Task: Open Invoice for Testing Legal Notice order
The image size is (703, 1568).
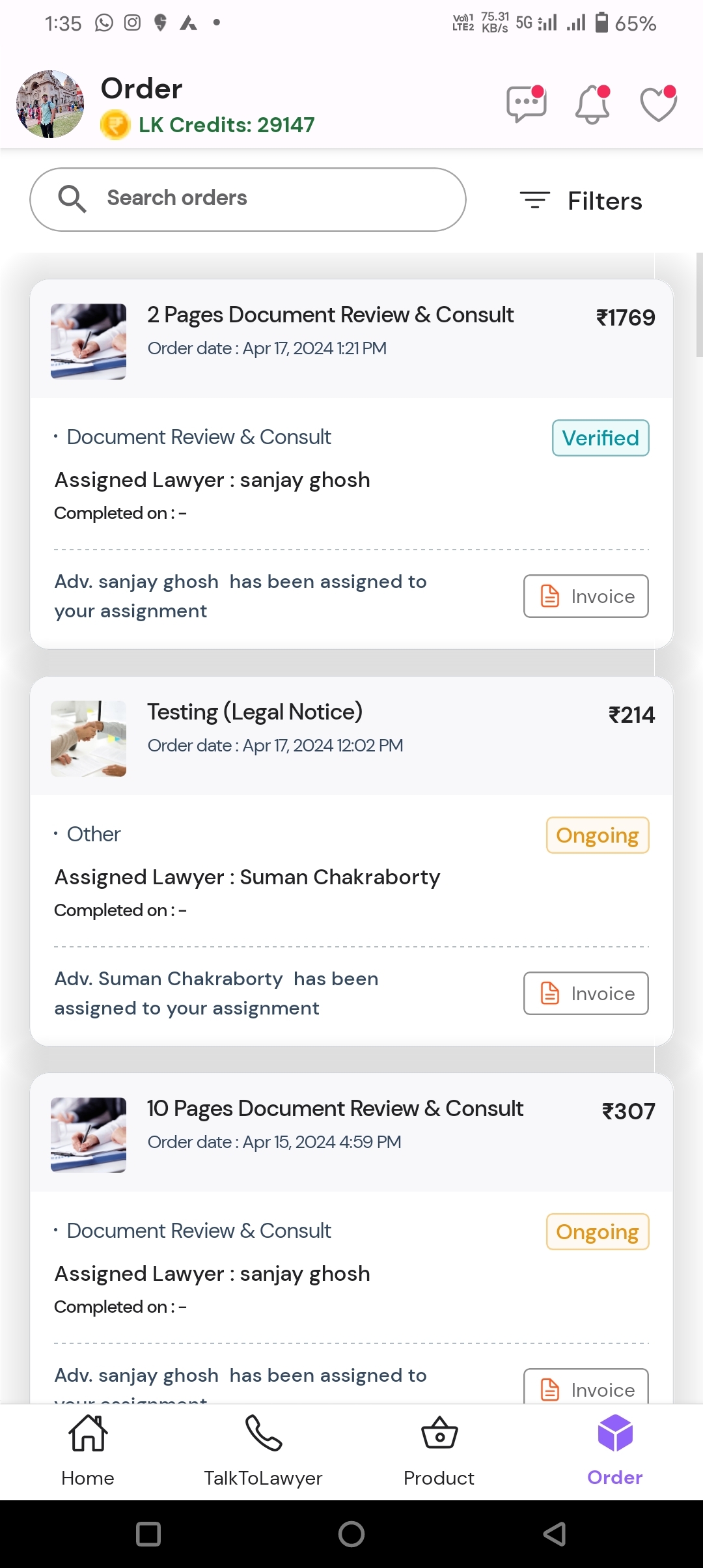Action: [586, 993]
